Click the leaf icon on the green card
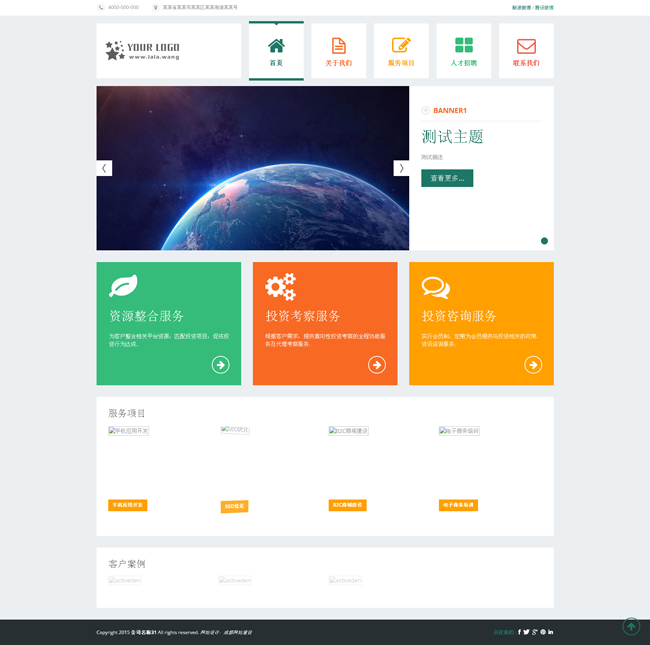This screenshot has height=645, width=650. tap(123, 286)
